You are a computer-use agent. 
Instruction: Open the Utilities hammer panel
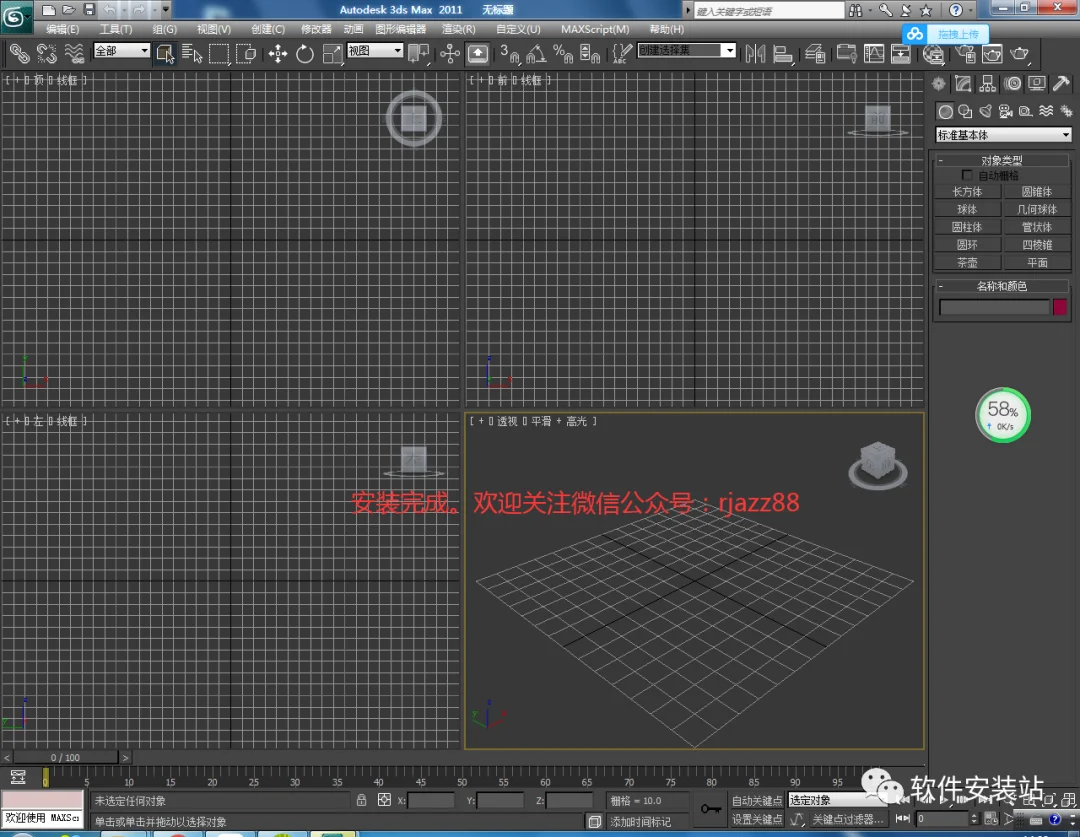coord(1061,84)
